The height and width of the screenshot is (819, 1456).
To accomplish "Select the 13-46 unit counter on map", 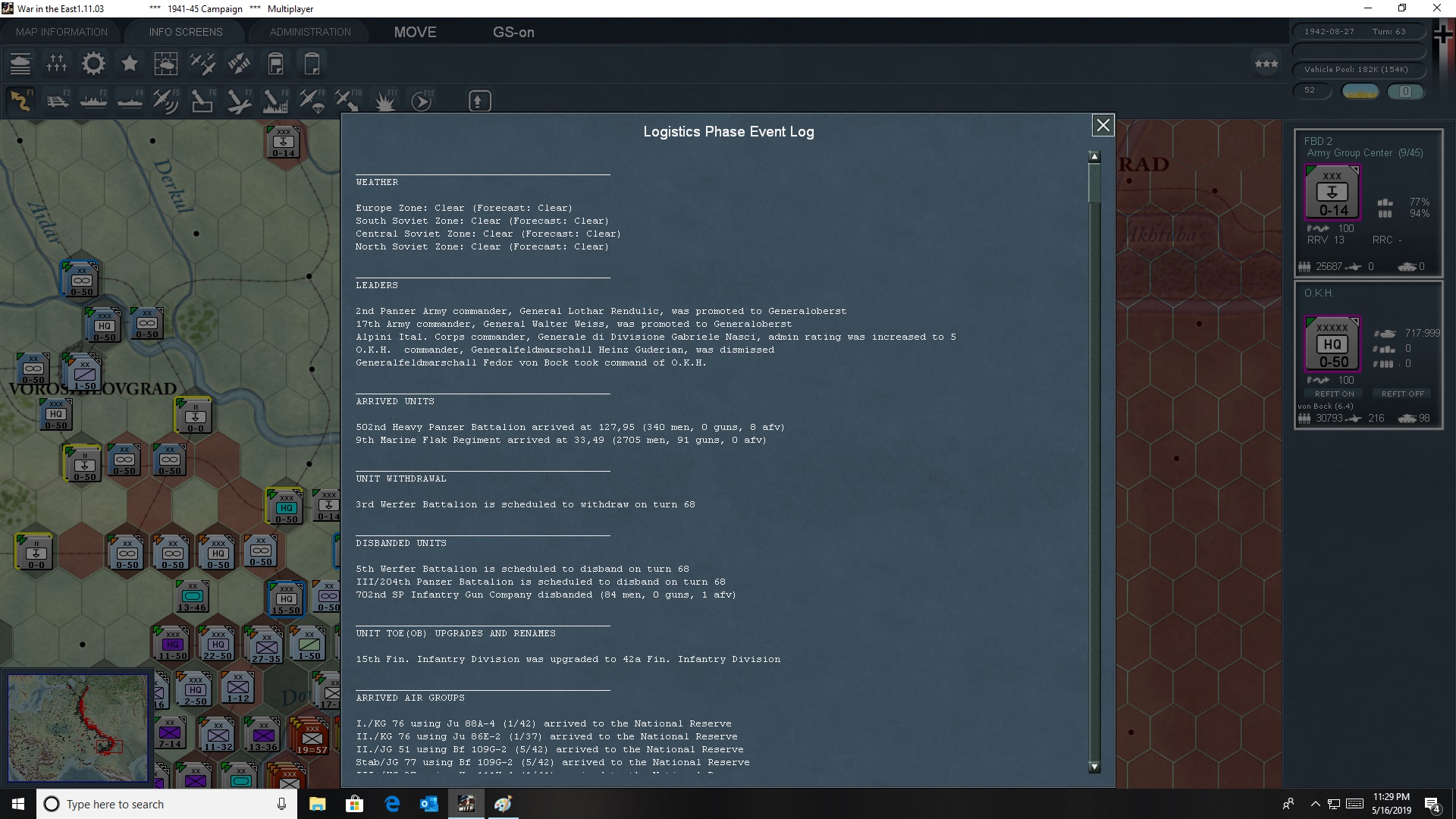I will (192, 596).
